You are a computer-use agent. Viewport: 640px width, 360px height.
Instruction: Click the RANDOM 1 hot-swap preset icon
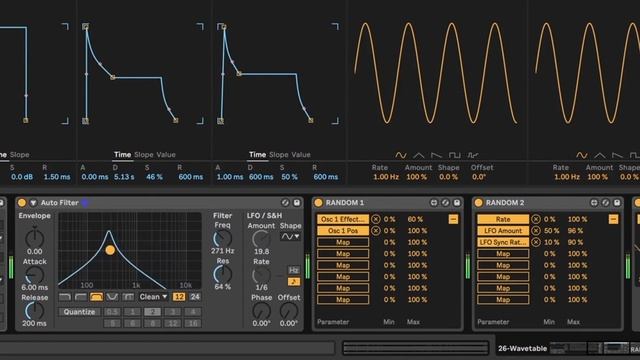(445, 202)
